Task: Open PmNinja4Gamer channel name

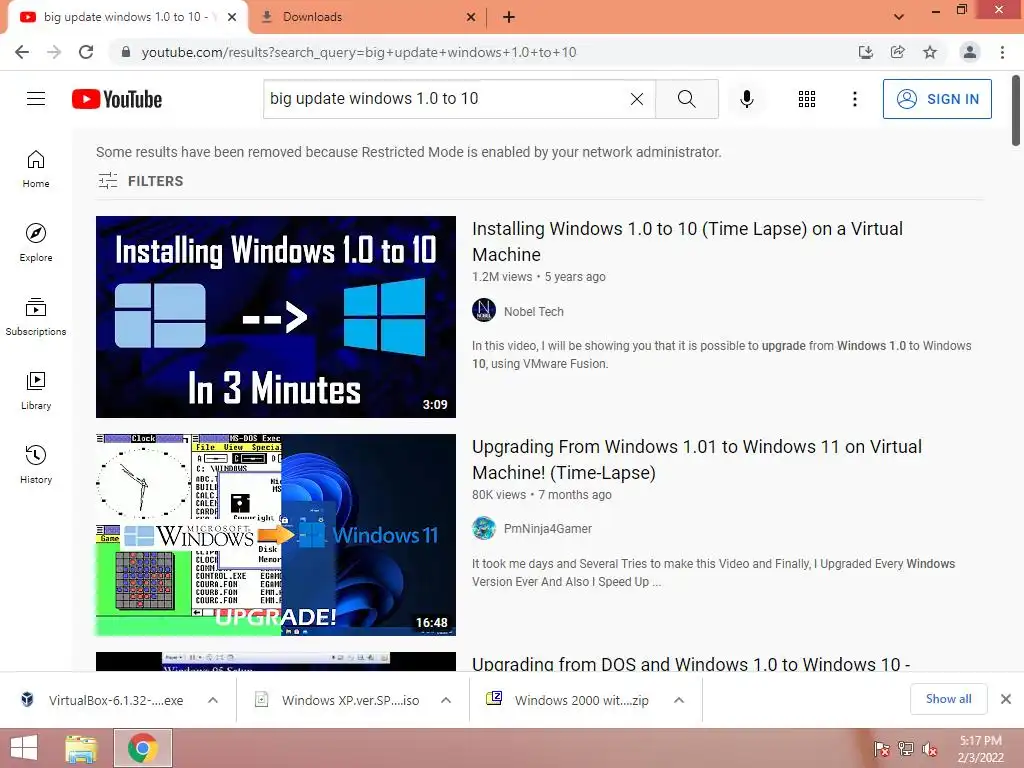Action: (x=547, y=528)
